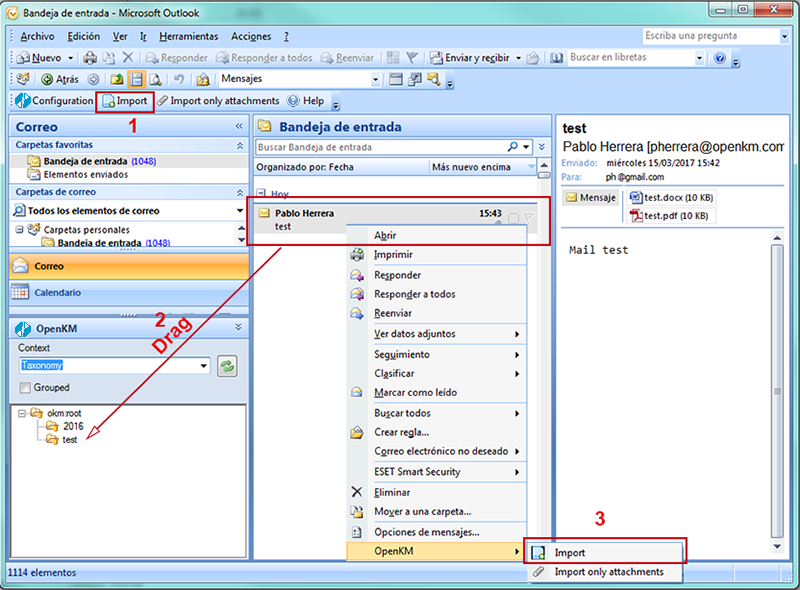Open the Edición menu

84,36
